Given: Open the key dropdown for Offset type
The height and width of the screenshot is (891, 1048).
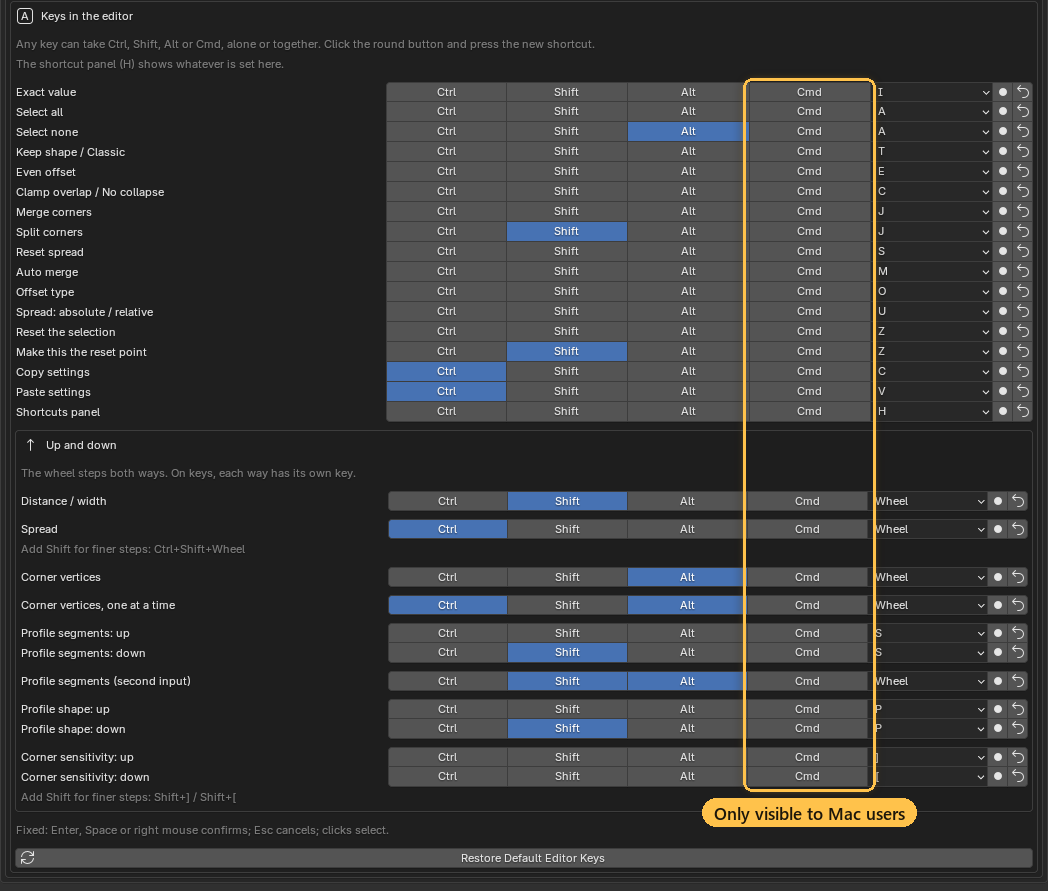Looking at the screenshot, I should coord(933,291).
